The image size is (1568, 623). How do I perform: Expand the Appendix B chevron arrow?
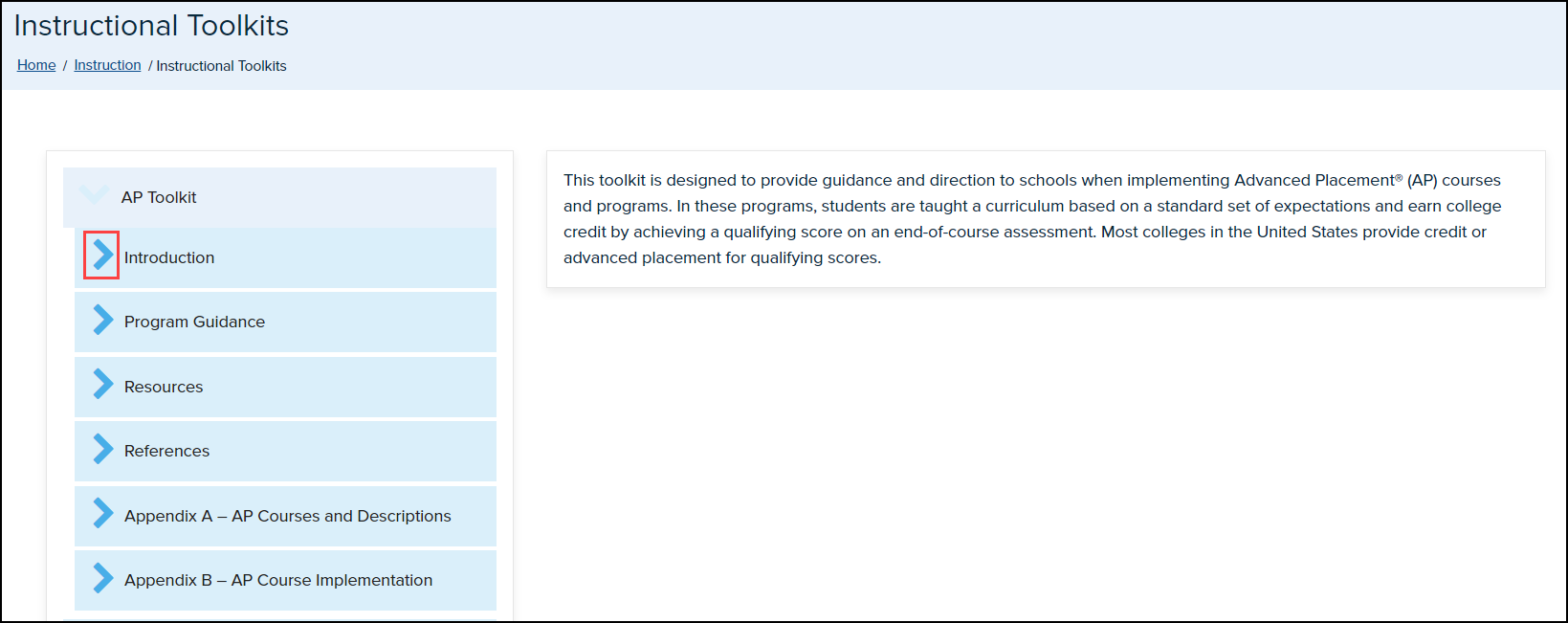click(x=102, y=578)
